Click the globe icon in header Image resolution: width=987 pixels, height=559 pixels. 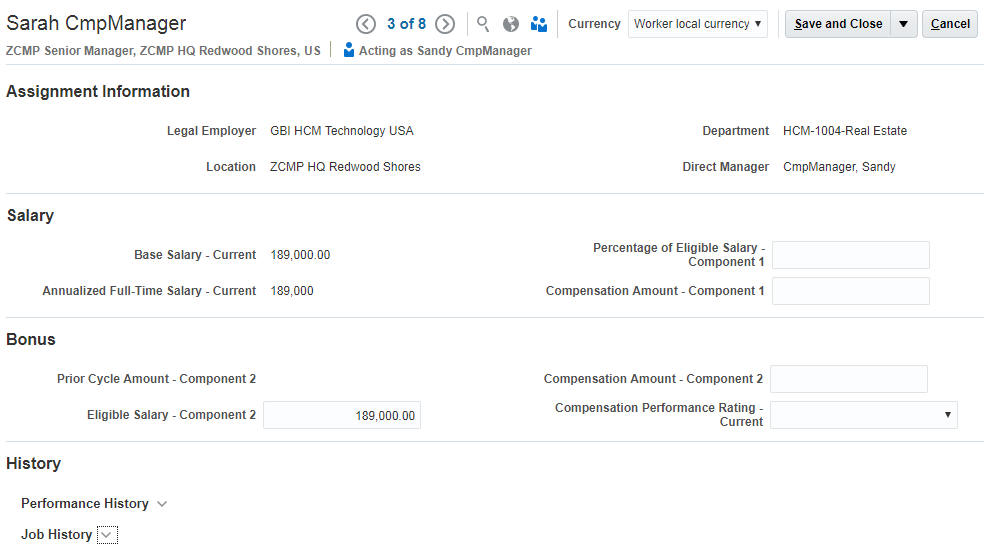[x=511, y=24]
